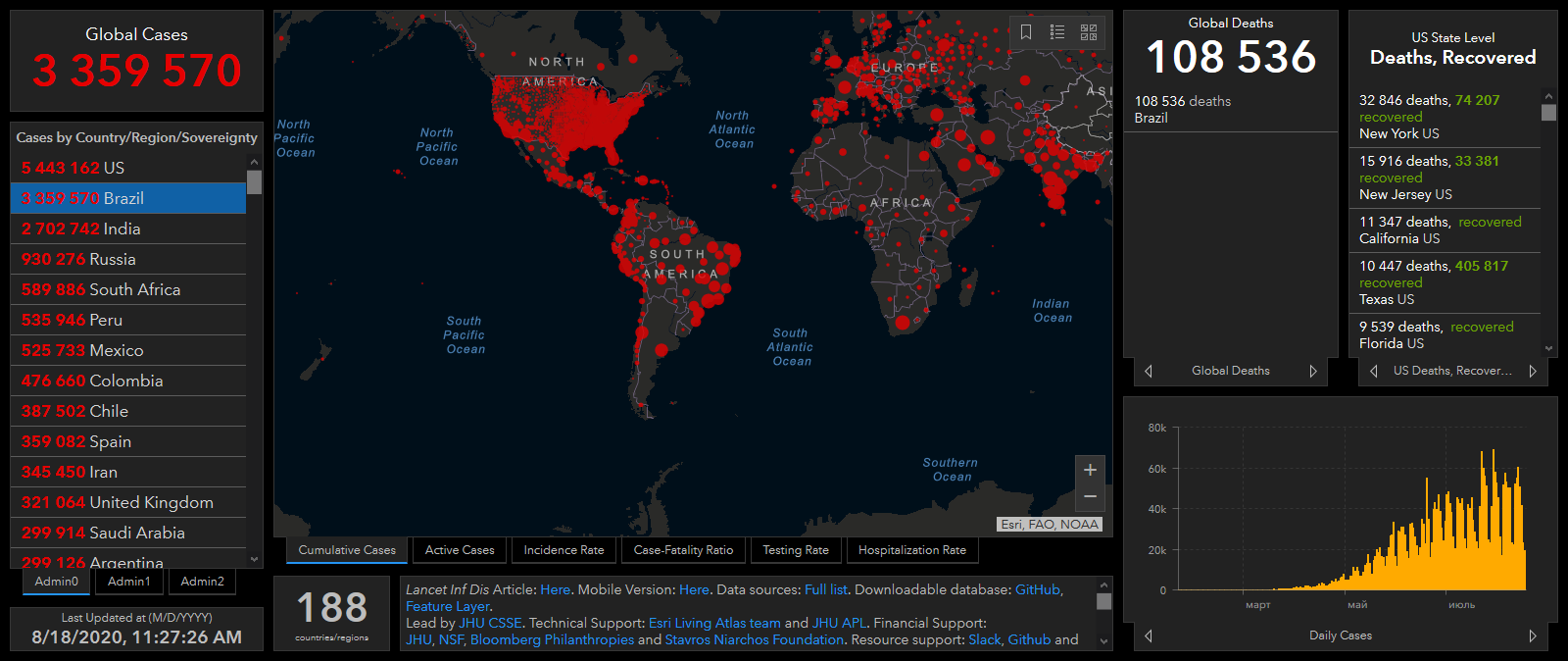Switch to Hospitalization Rate map tab
1568x661 pixels.
click(912, 550)
